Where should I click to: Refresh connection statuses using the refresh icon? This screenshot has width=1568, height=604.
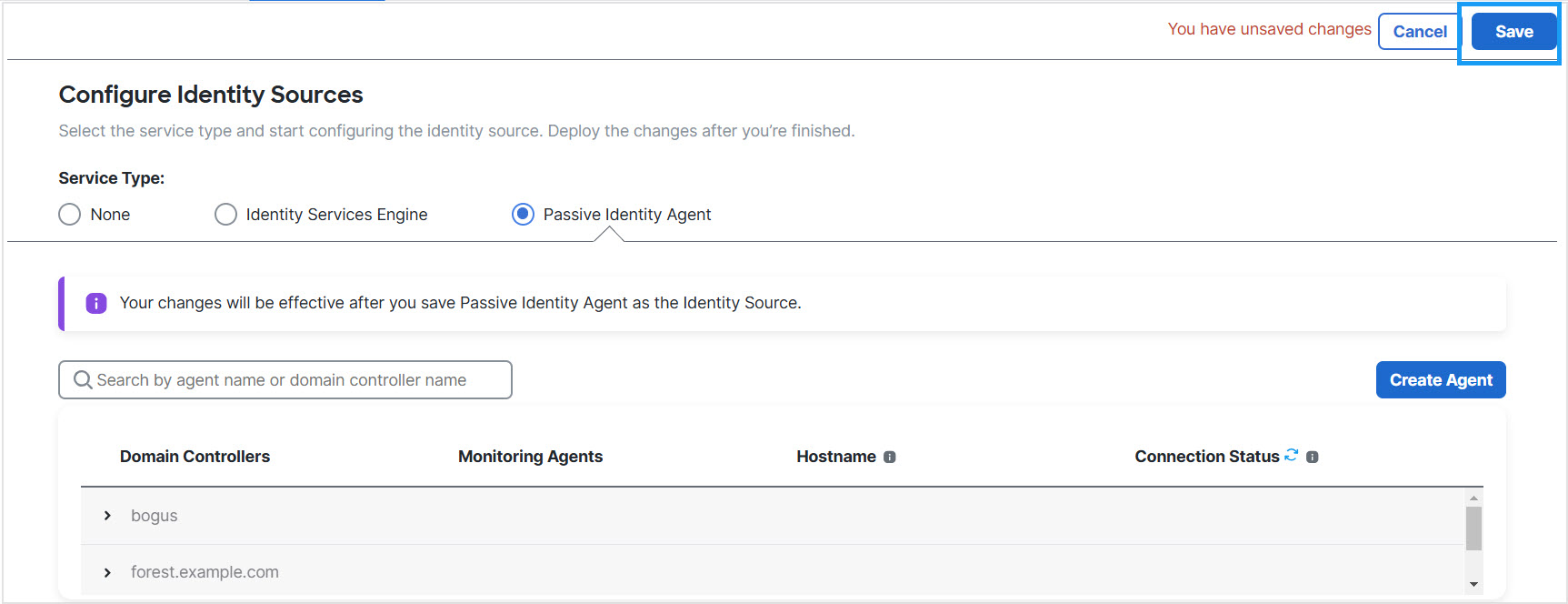[1291, 455]
